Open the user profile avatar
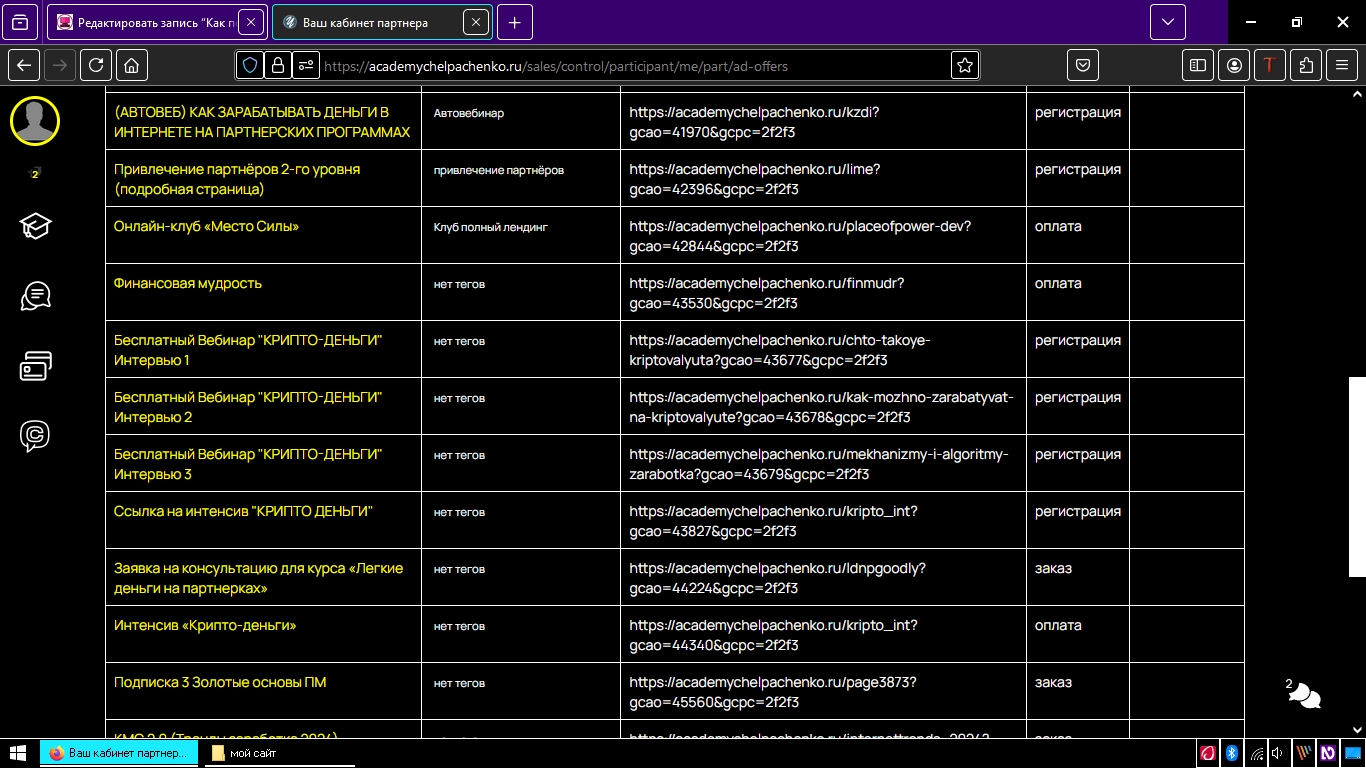Viewport: 1366px width, 768px height. pyautogui.click(x=35, y=121)
